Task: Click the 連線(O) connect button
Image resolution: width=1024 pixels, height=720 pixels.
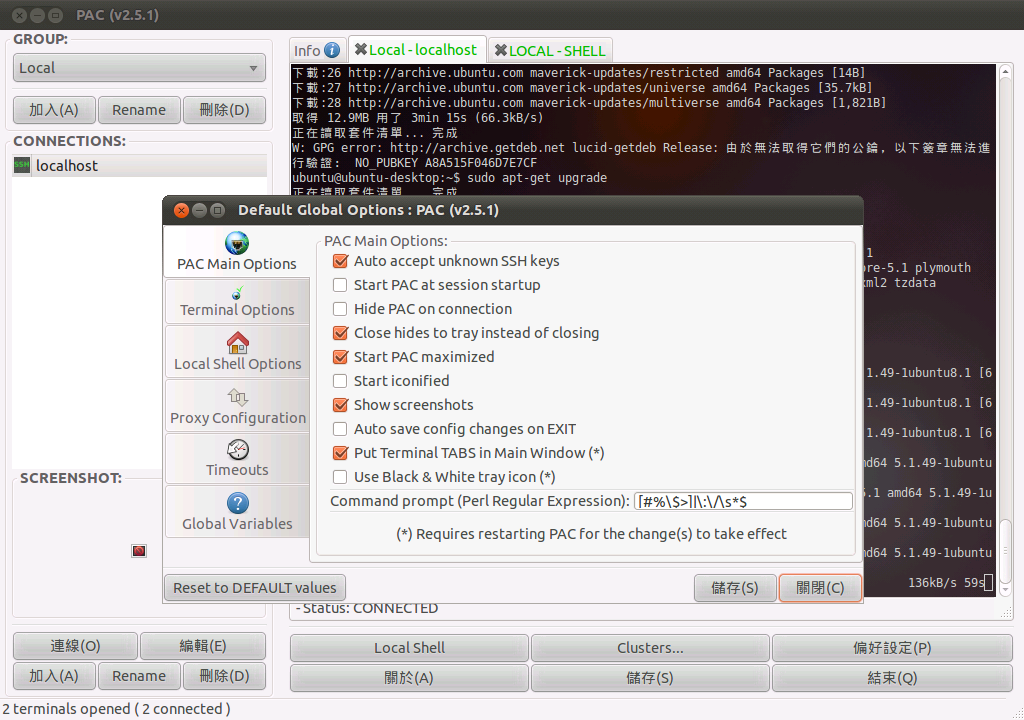Action: [75, 646]
